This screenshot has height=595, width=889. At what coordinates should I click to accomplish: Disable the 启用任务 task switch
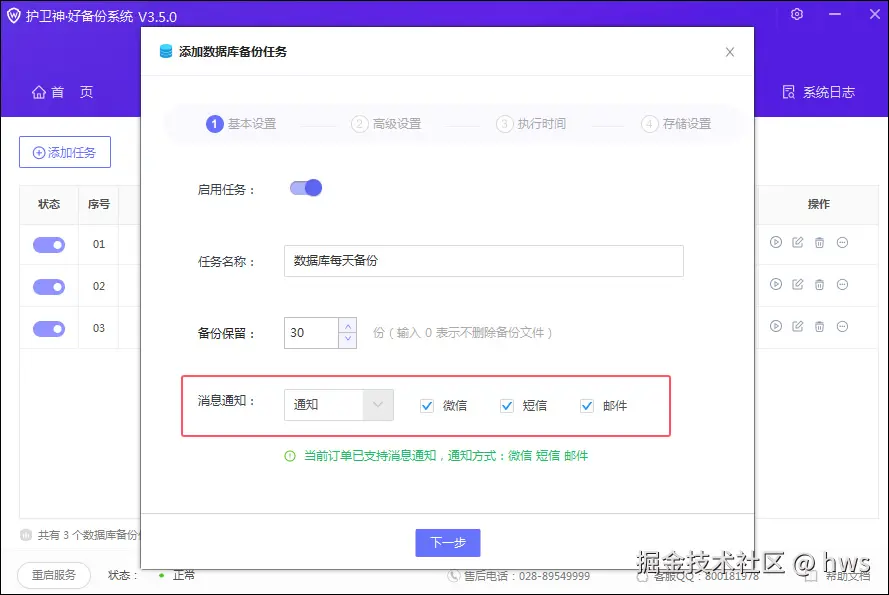(x=305, y=187)
